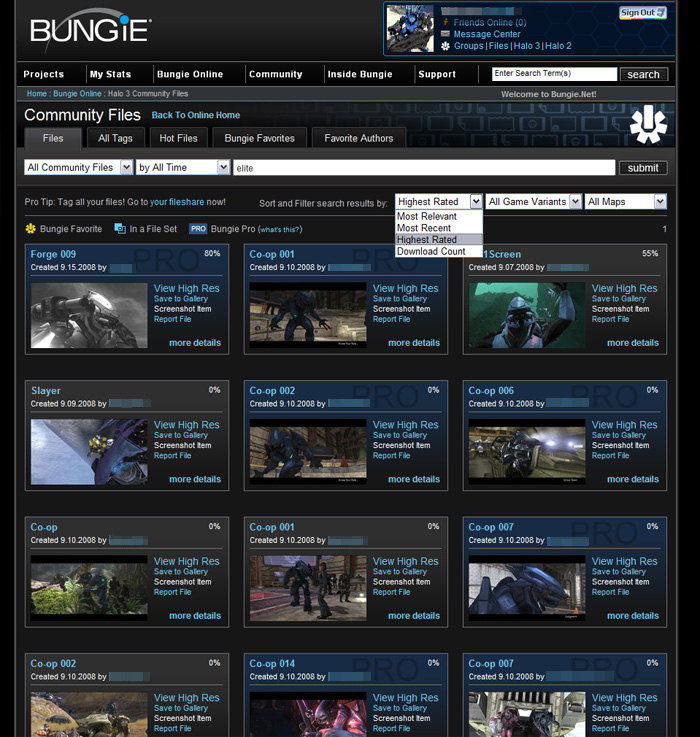Click the Groups flower icon in profile panel
This screenshot has height=737, width=700.
pos(445,46)
